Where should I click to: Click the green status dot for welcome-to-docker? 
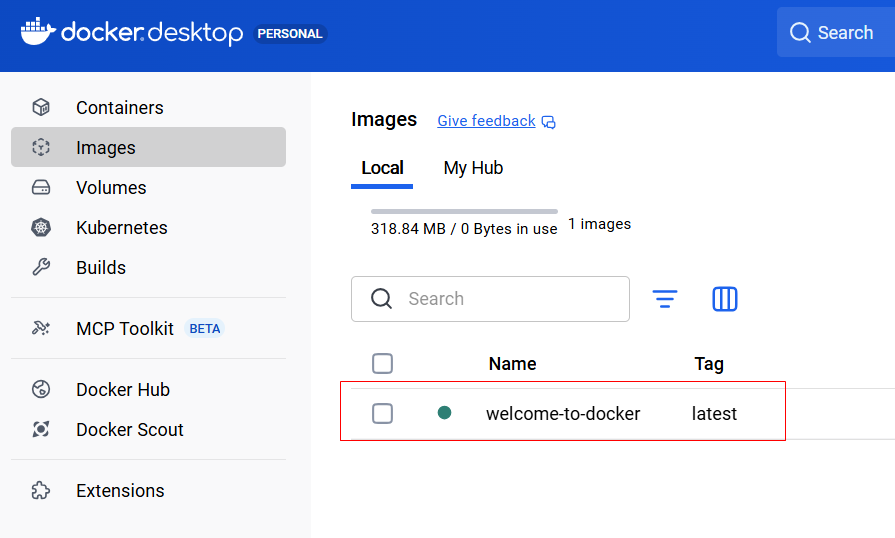pyautogui.click(x=445, y=412)
